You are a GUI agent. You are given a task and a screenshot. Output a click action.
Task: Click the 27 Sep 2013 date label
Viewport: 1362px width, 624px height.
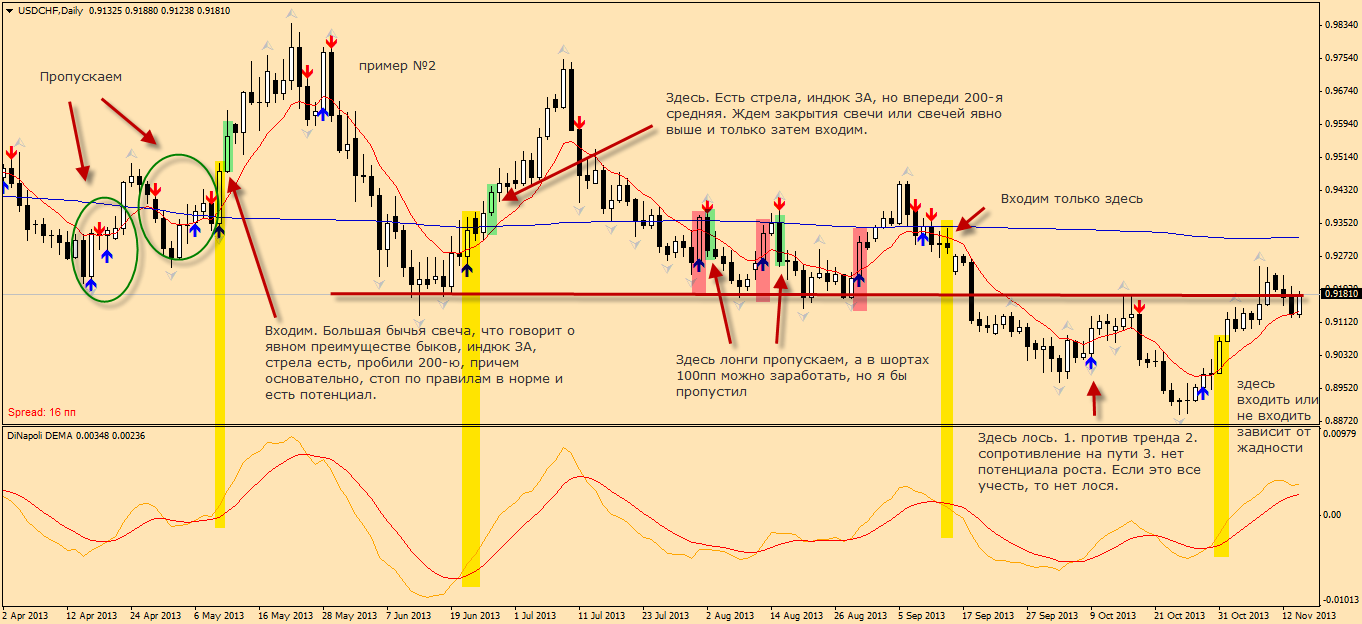(1053, 616)
